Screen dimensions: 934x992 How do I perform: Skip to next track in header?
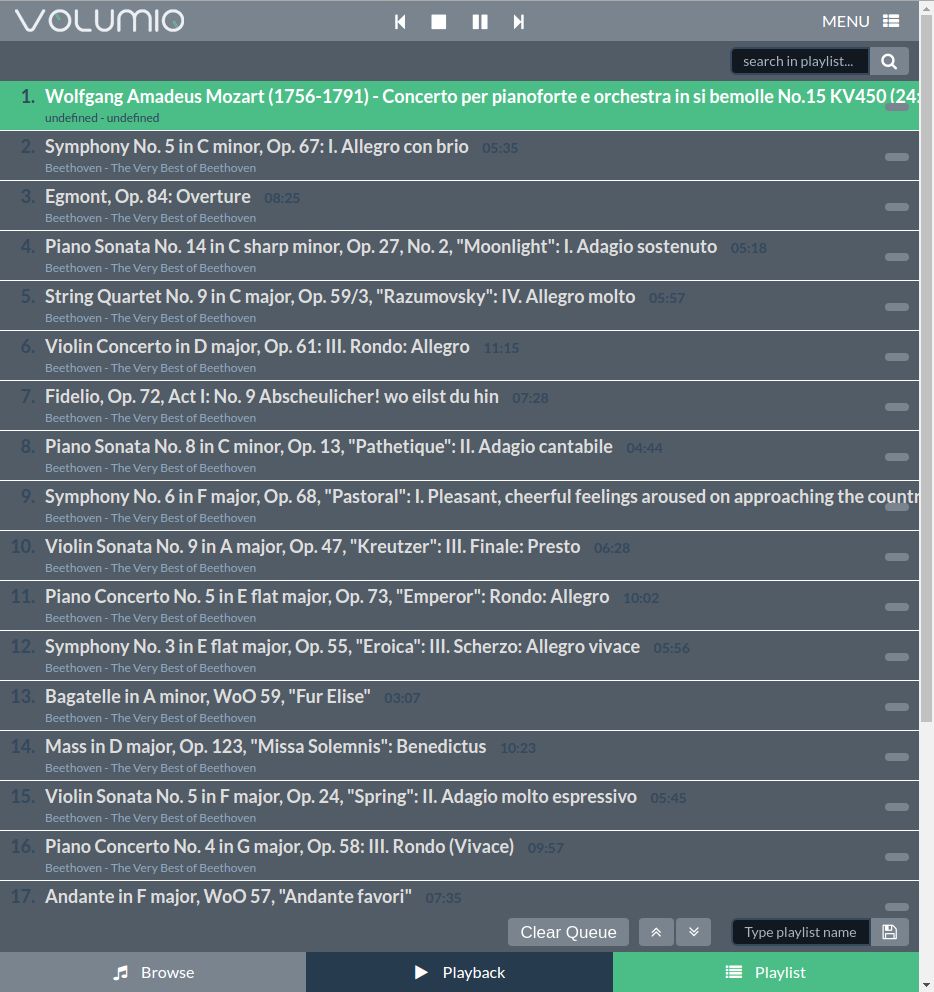tap(519, 22)
